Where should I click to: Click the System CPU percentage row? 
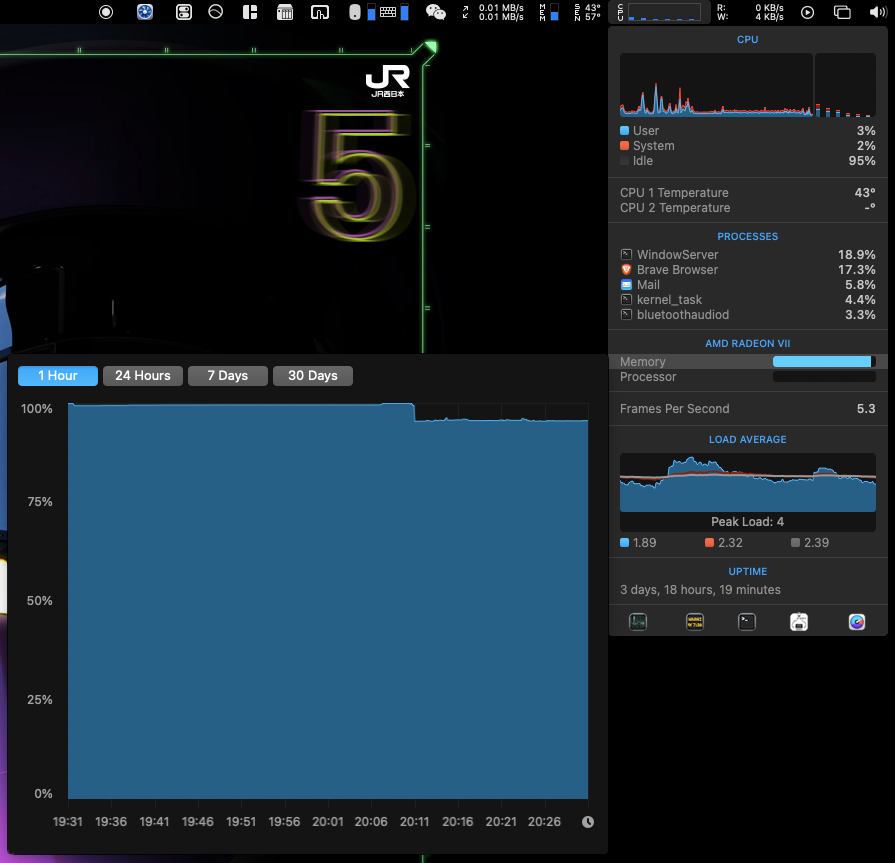(x=748, y=146)
